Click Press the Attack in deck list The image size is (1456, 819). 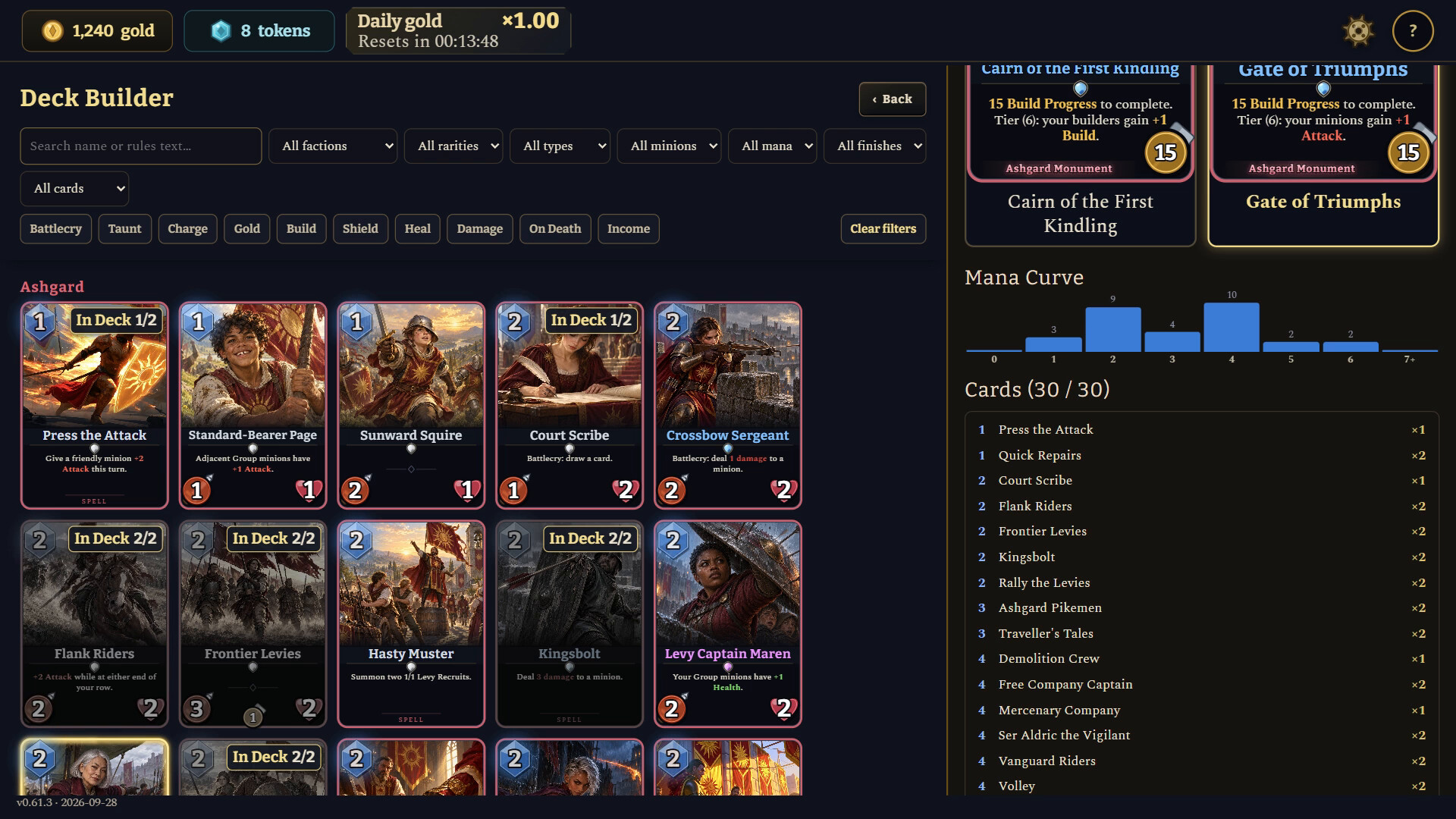pyautogui.click(x=1202, y=430)
